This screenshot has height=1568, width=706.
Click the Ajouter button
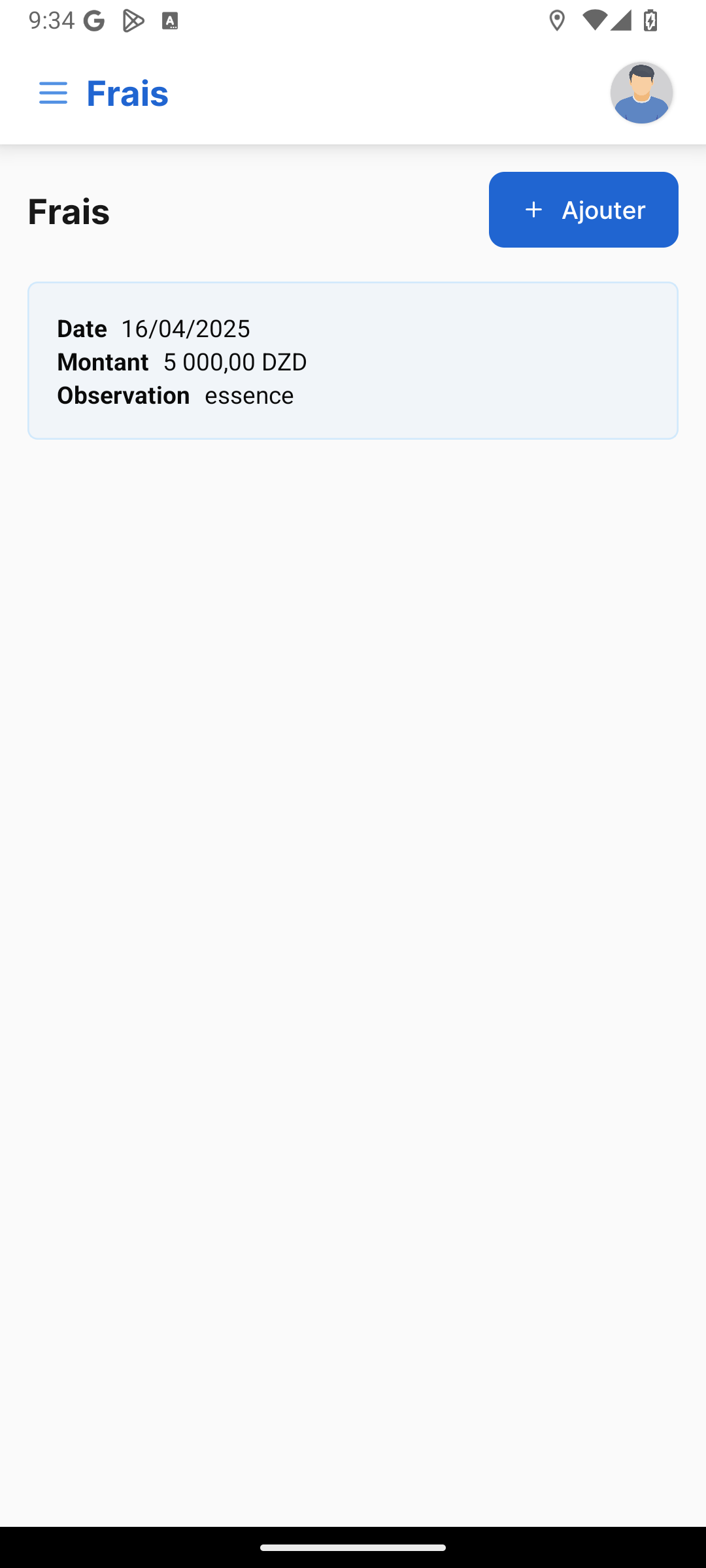click(583, 210)
